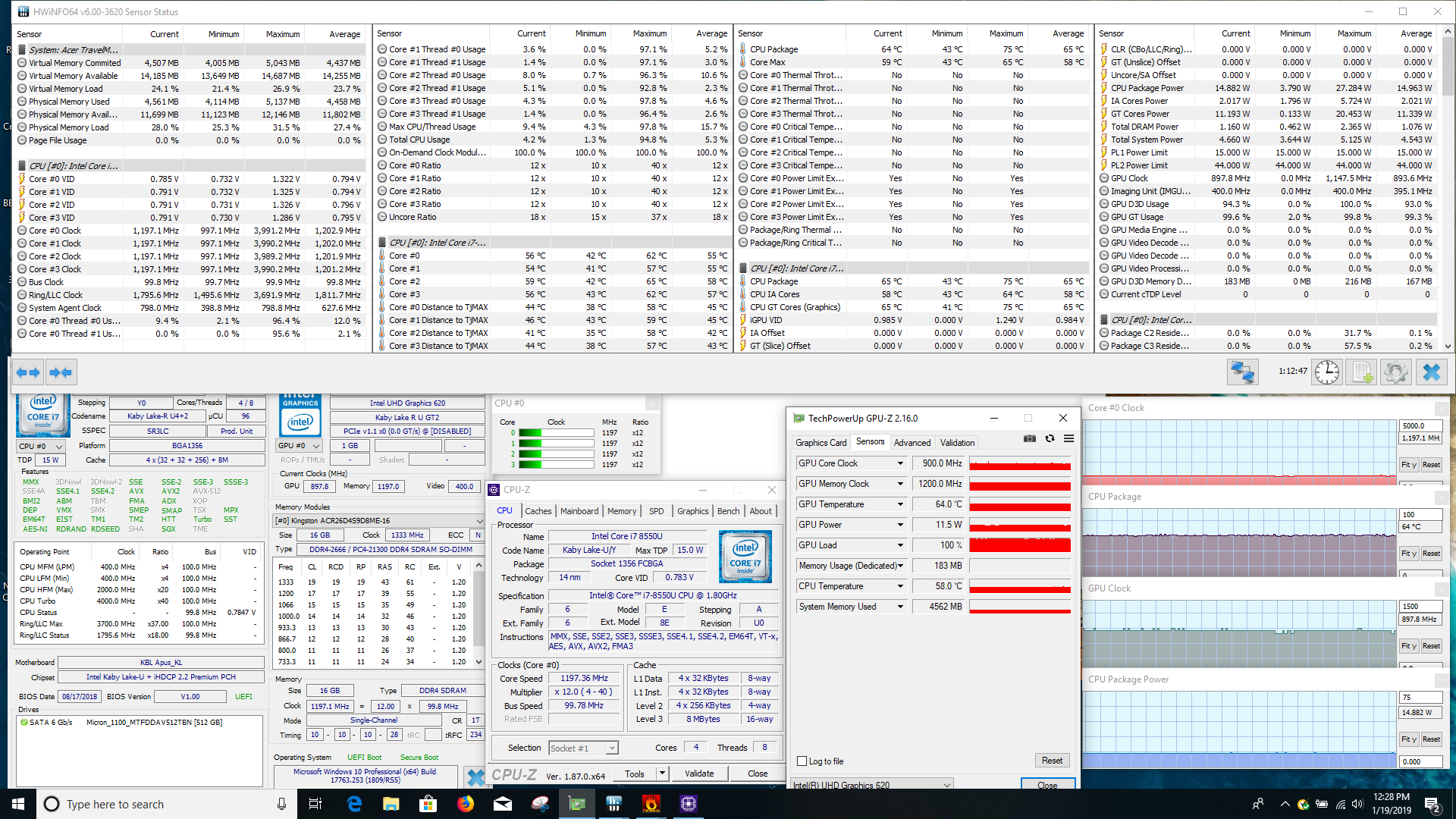1456x819 pixels.
Task: Expand GPU Temperature sensor dropdown
Action: [x=900, y=504]
